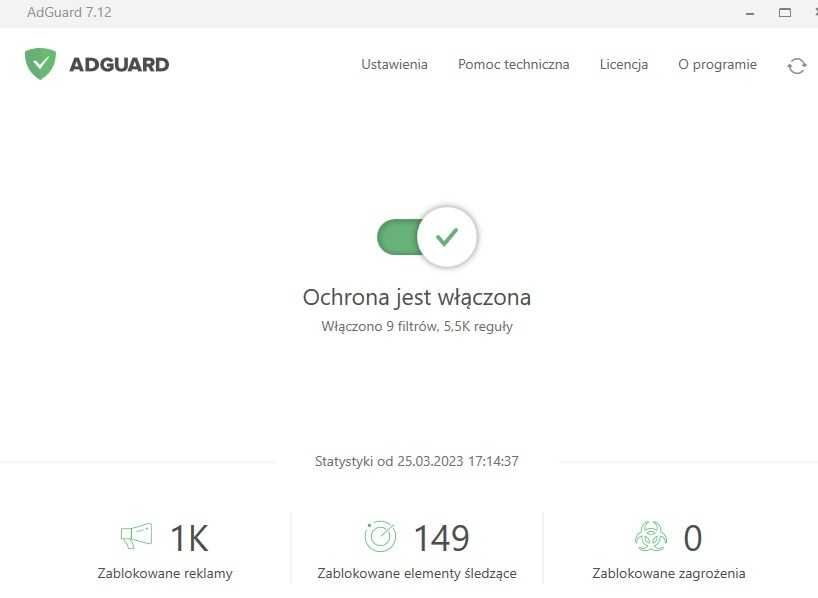Click the Zablokowane reklamy label
The image size is (818, 598).
click(165, 573)
